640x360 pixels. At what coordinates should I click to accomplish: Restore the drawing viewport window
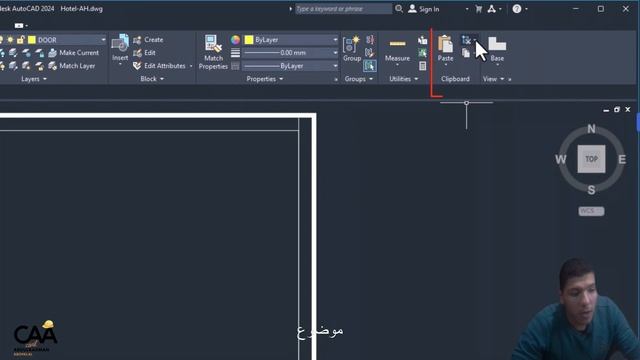[x=617, y=109]
